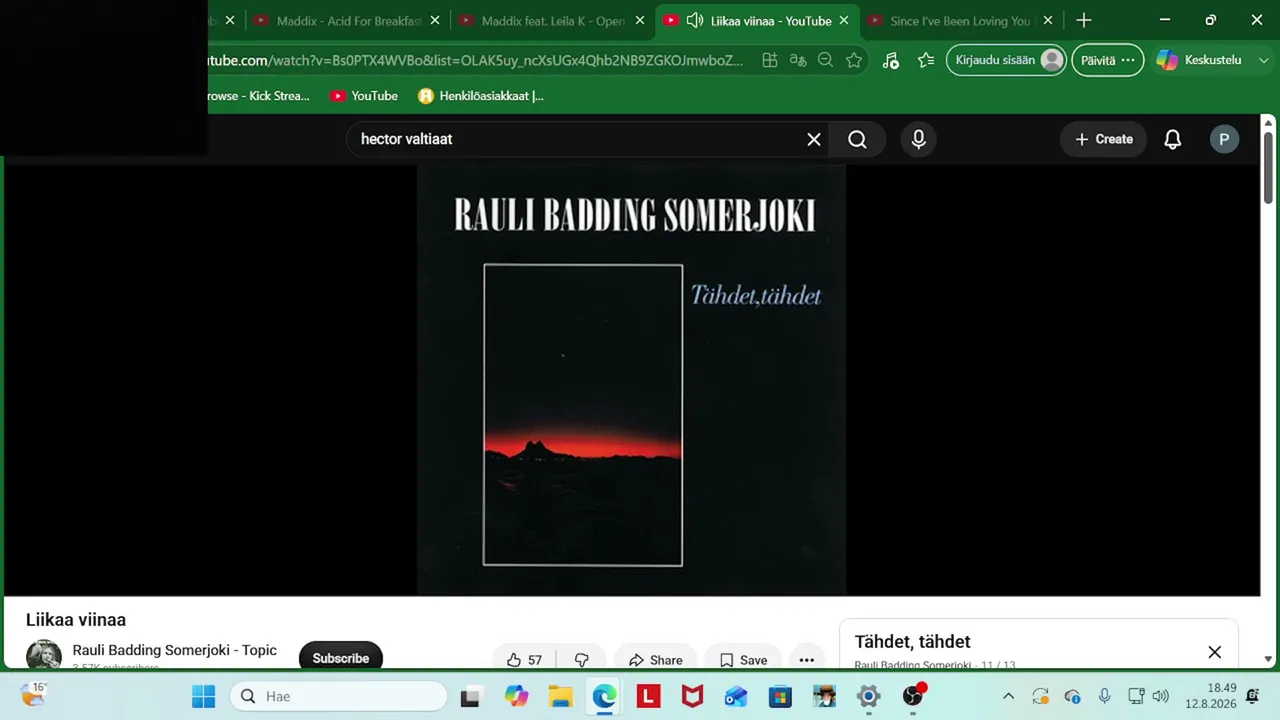Expand the Keskustelu dropdown chevron
1280x720 pixels.
click(1262, 60)
